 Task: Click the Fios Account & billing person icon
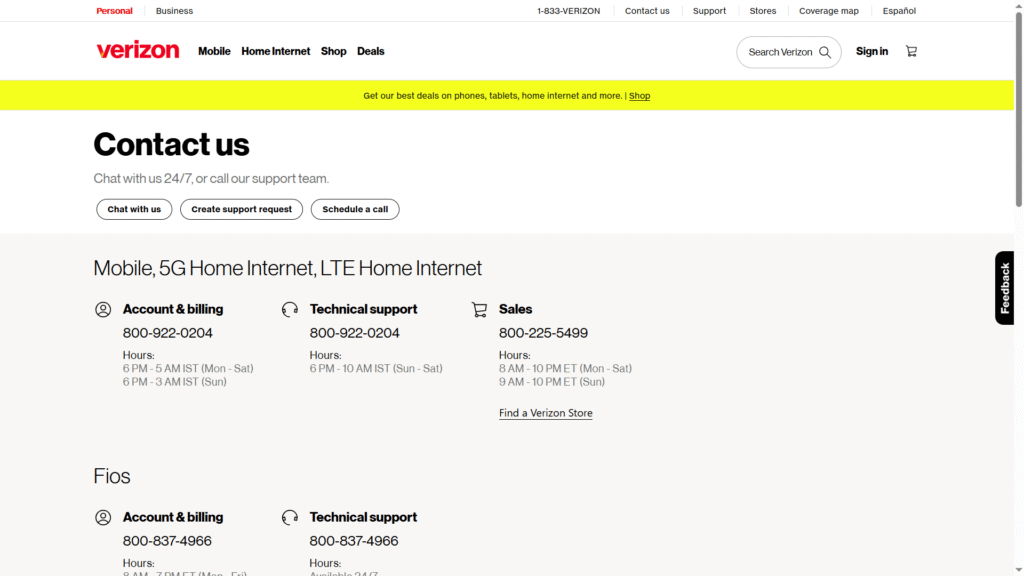point(103,517)
